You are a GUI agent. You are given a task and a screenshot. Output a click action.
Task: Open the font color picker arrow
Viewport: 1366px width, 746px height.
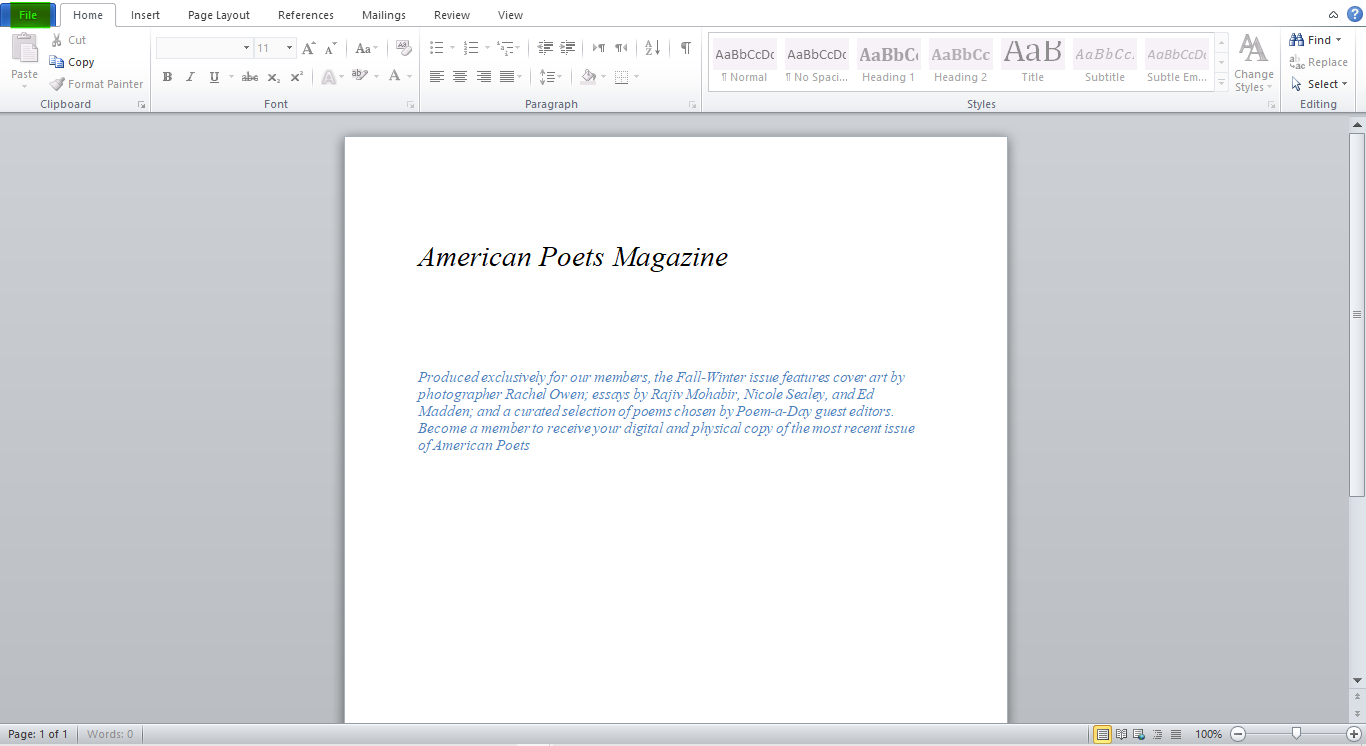(410, 77)
